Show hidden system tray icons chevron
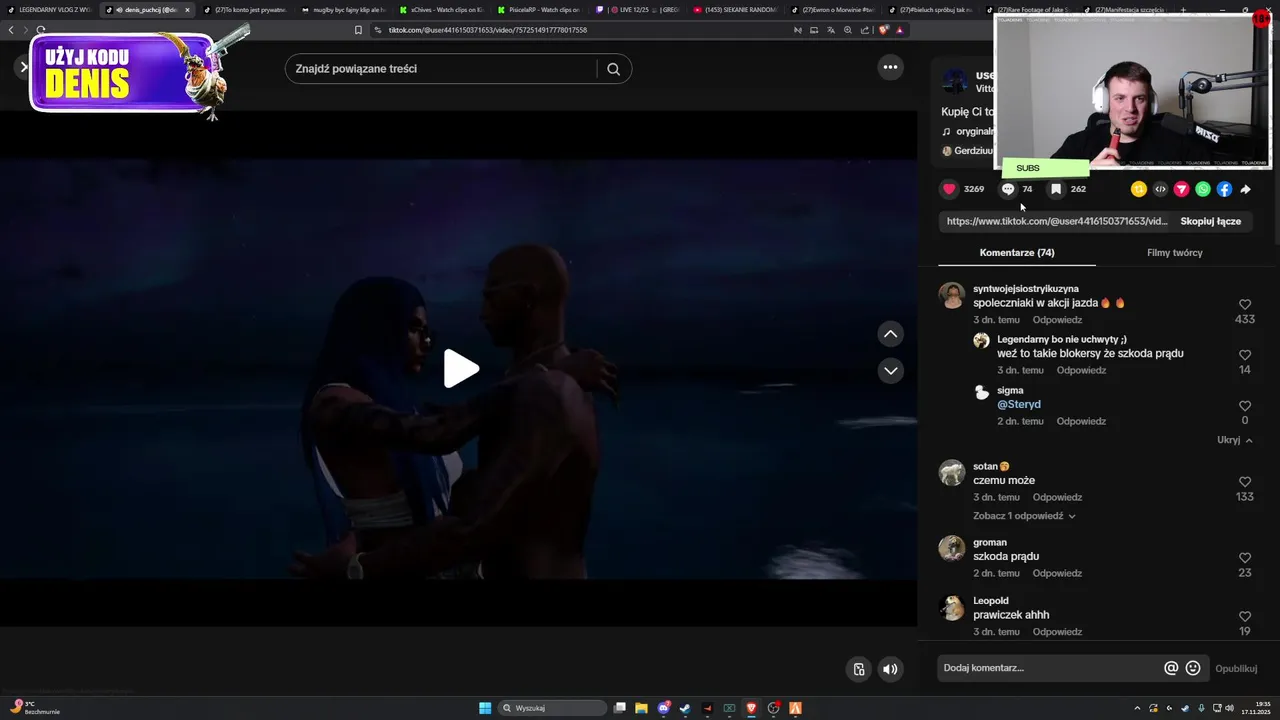The width and height of the screenshot is (1280, 720). click(1136, 708)
